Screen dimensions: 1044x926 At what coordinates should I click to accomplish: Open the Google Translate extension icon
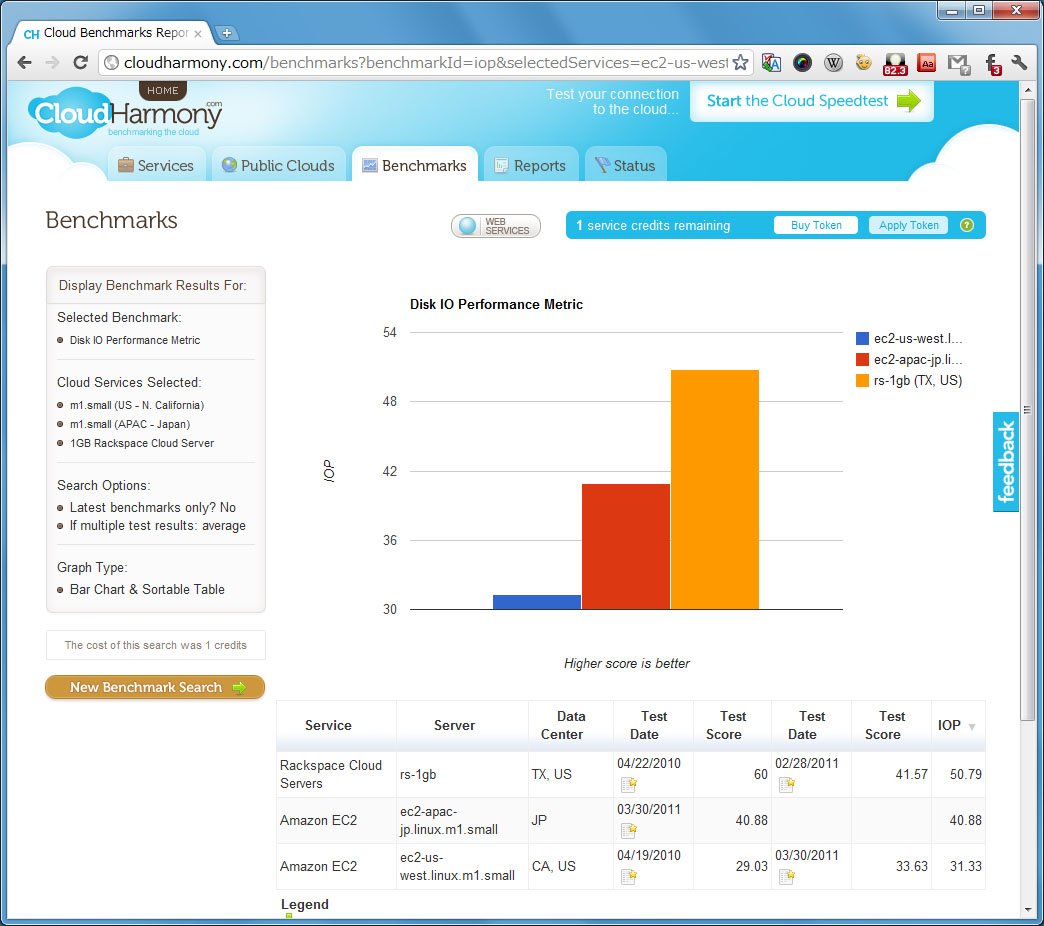771,63
